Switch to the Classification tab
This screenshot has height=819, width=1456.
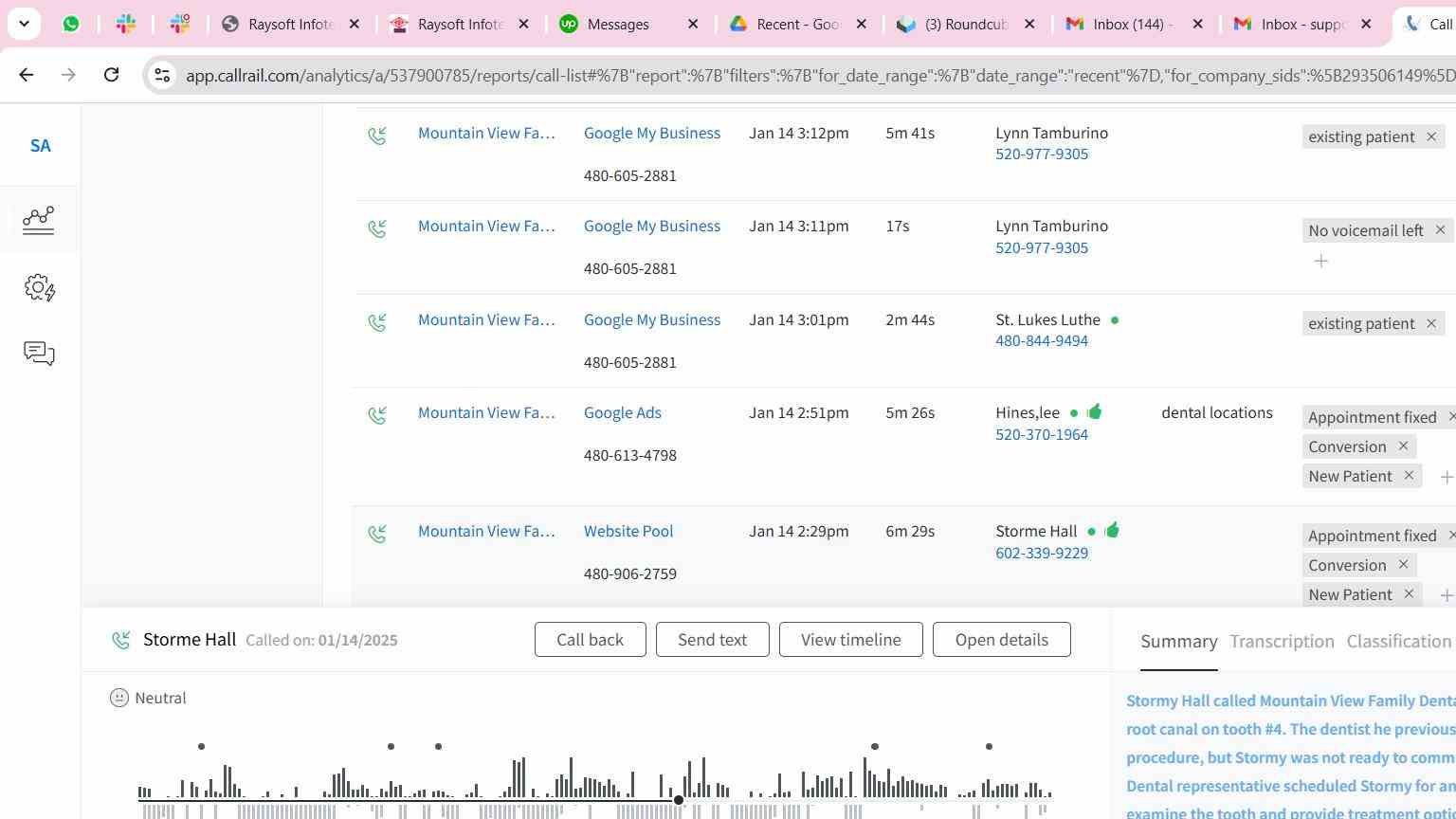tap(1399, 642)
